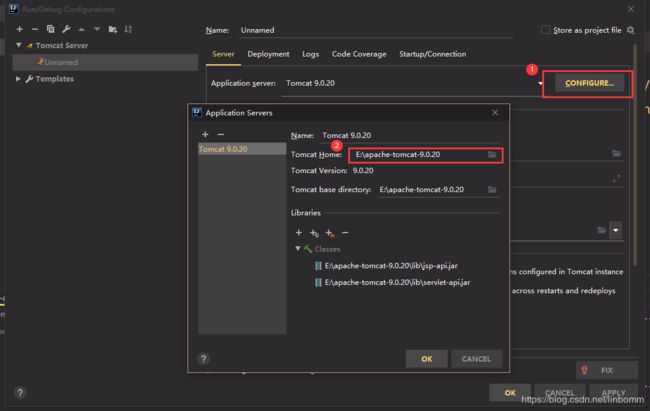Enable Store as project file checkbox
The image size is (650, 411).
click(x=545, y=30)
